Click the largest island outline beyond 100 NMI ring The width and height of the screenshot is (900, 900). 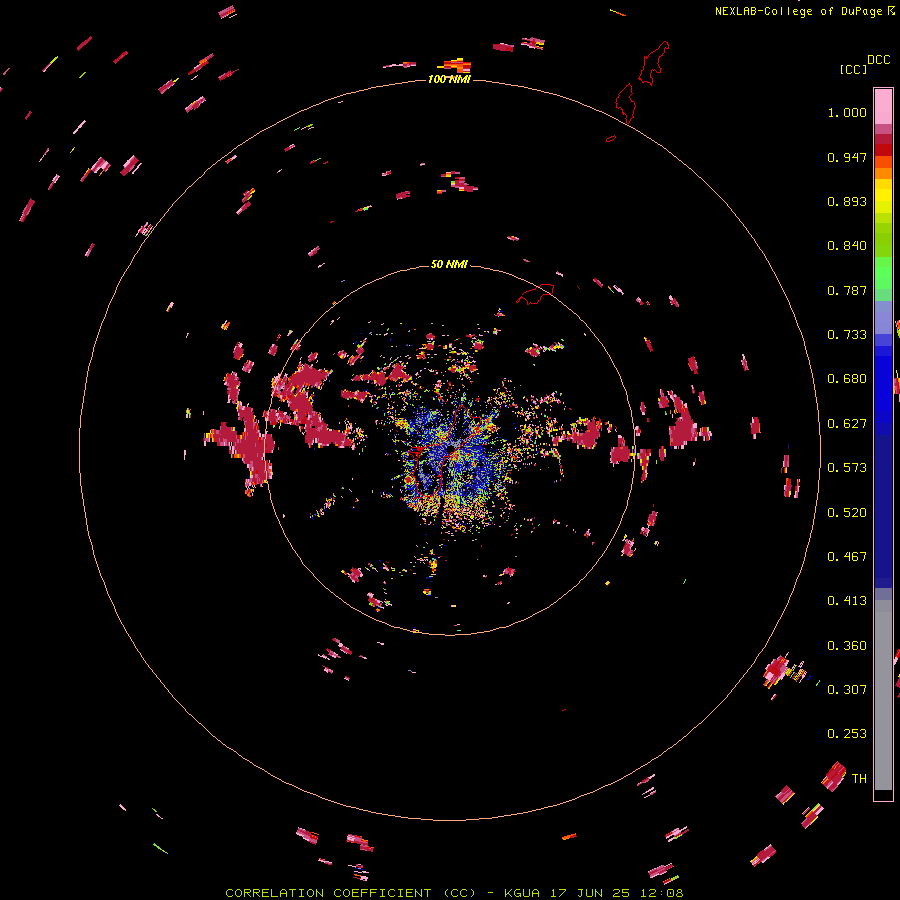click(654, 63)
